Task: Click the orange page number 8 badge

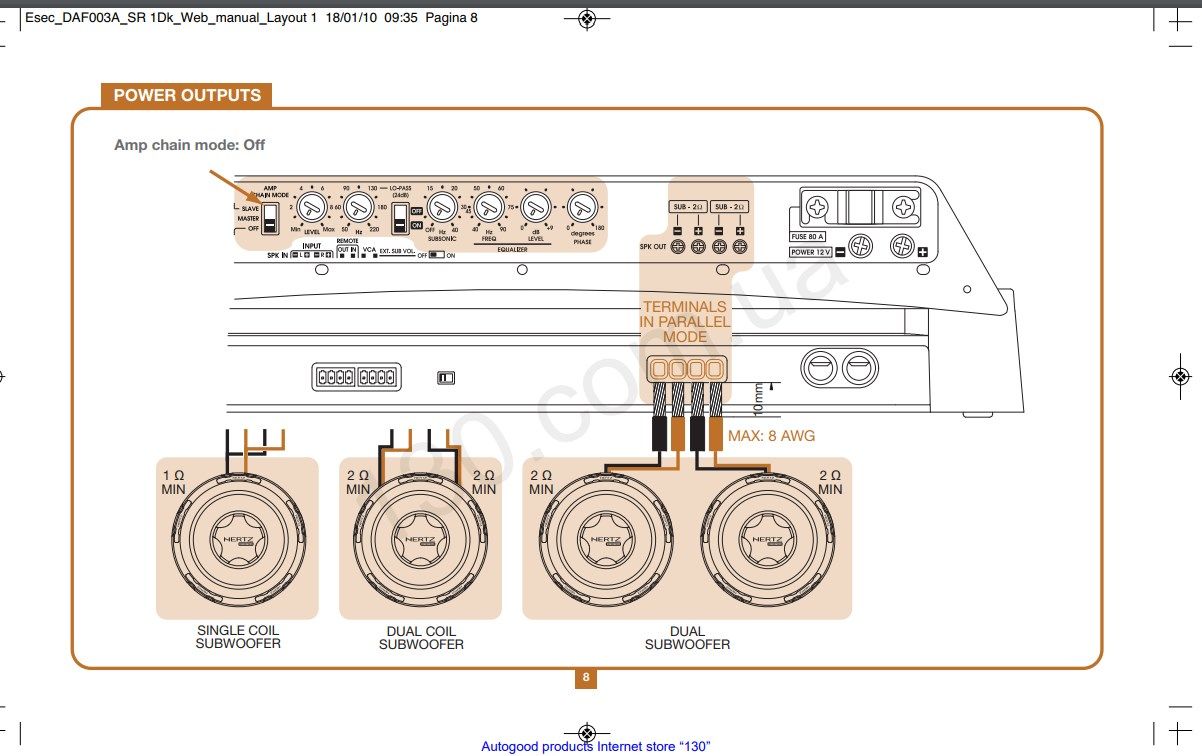Action: (x=587, y=678)
